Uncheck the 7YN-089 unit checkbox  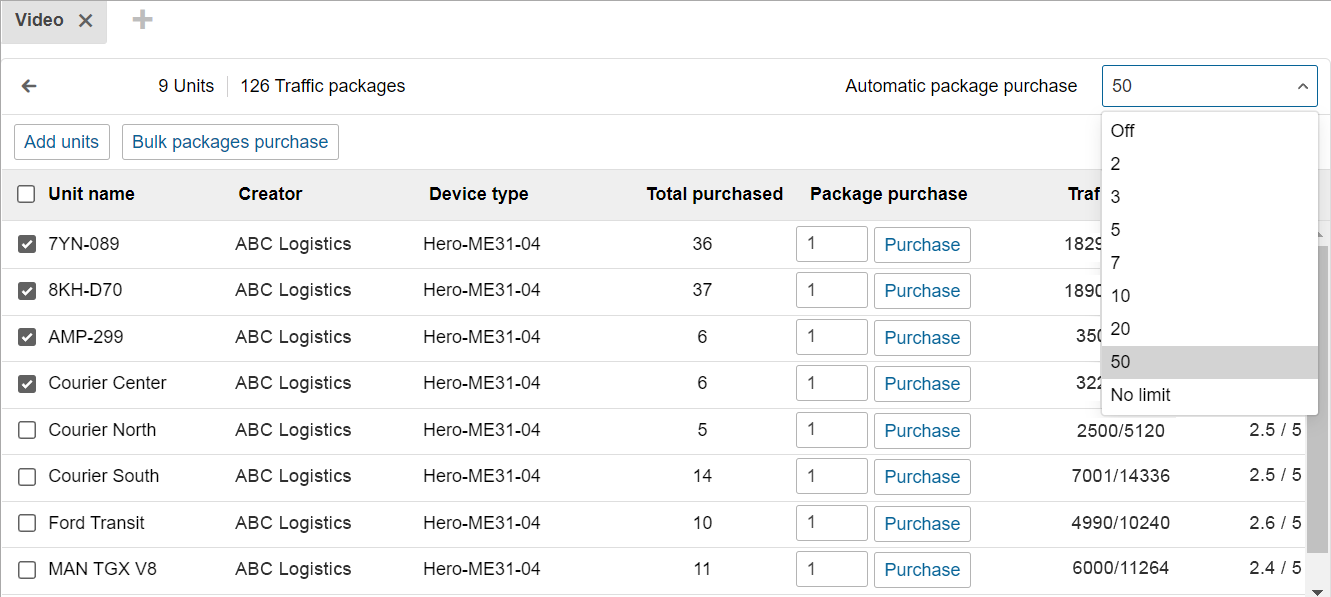coord(26,244)
